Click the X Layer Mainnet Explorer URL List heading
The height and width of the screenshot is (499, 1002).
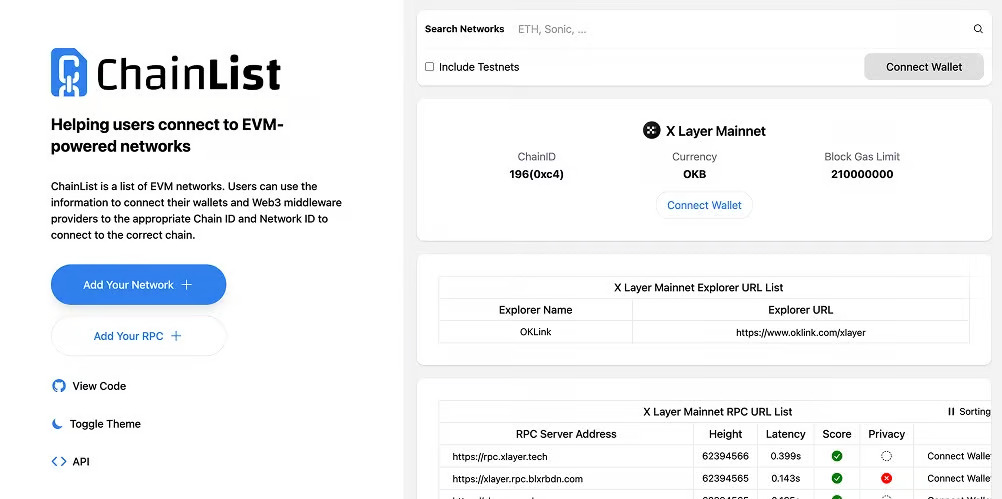(x=698, y=288)
